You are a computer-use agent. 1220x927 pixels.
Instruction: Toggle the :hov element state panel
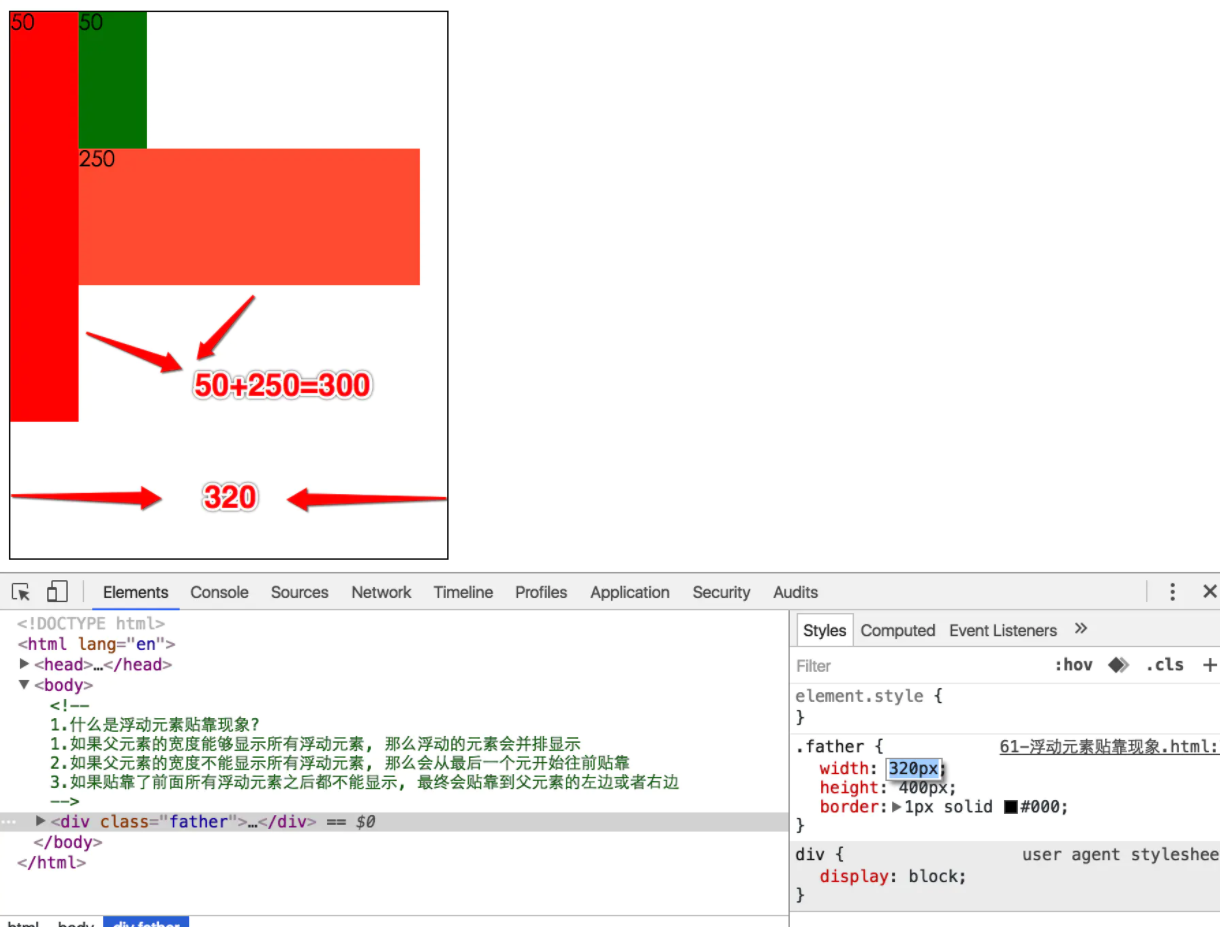click(x=1073, y=665)
